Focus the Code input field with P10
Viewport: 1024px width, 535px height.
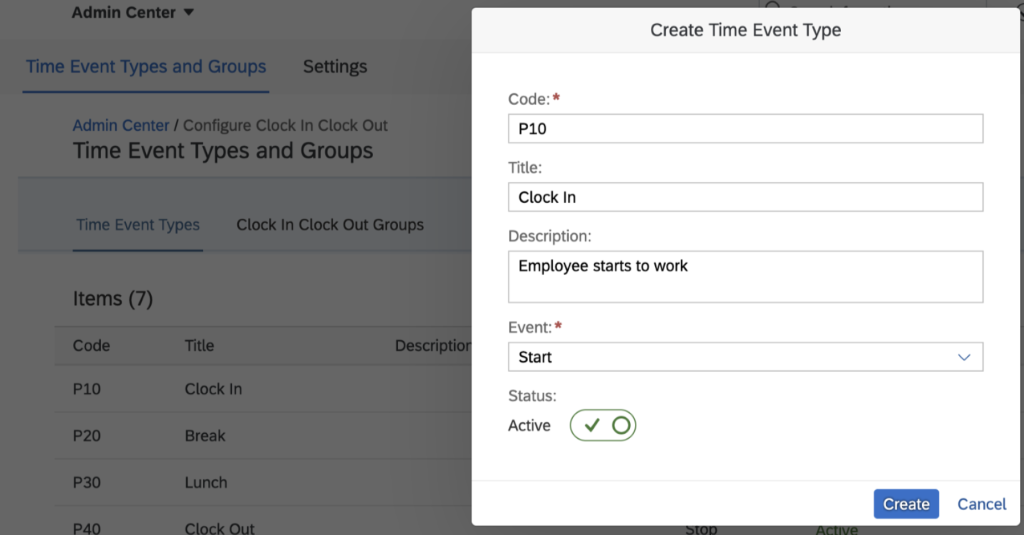click(745, 129)
